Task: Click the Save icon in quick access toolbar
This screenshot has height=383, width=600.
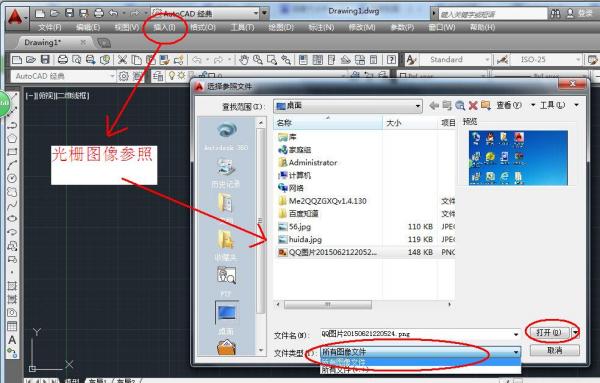Action: click(x=69, y=13)
